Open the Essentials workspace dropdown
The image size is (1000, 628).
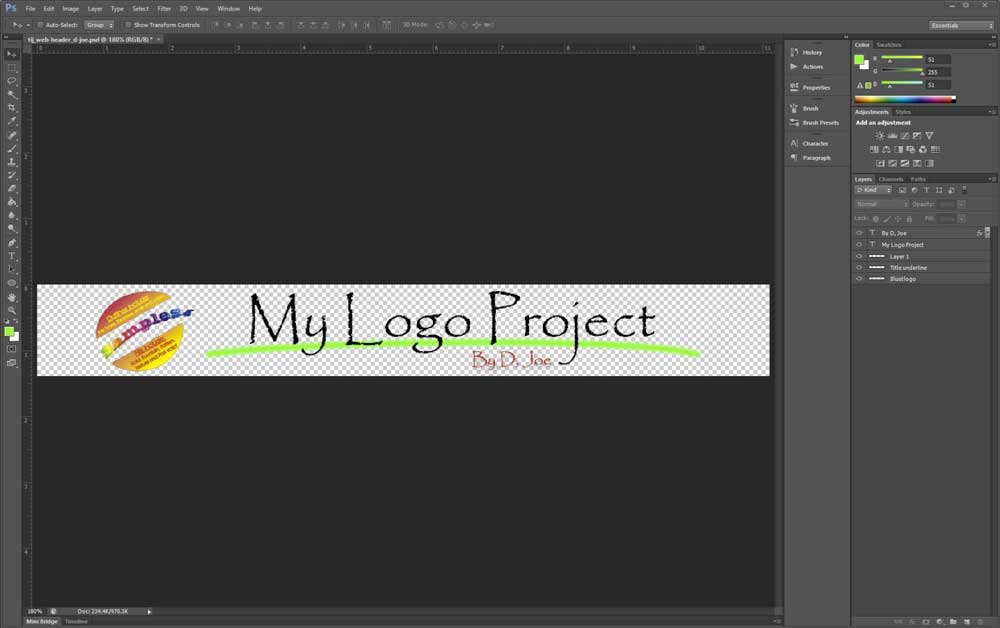pyautogui.click(x=961, y=25)
